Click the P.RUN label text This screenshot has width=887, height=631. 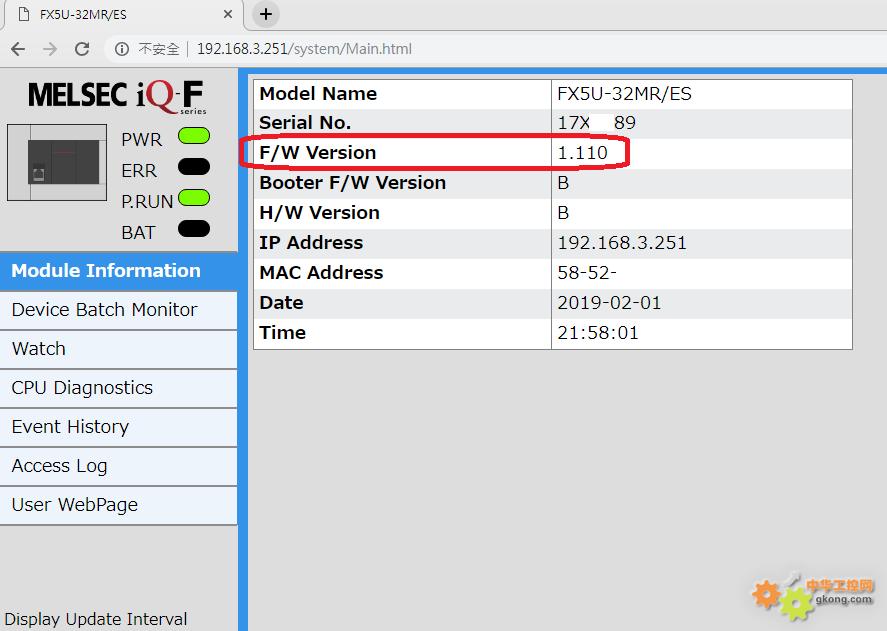[147, 201]
